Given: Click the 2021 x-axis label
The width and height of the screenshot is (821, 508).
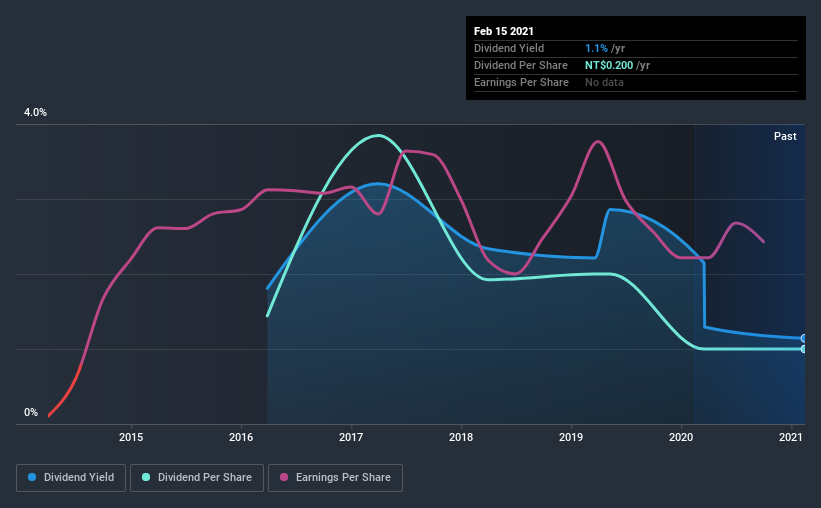Looking at the screenshot, I should pyautogui.click(x=791, y=437).
